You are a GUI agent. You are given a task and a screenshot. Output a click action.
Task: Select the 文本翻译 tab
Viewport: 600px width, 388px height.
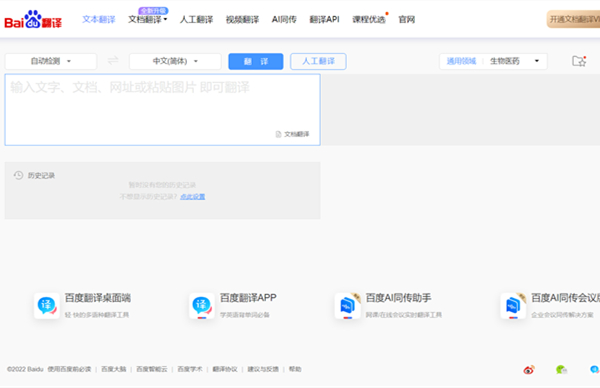click(x=99, y=20)
